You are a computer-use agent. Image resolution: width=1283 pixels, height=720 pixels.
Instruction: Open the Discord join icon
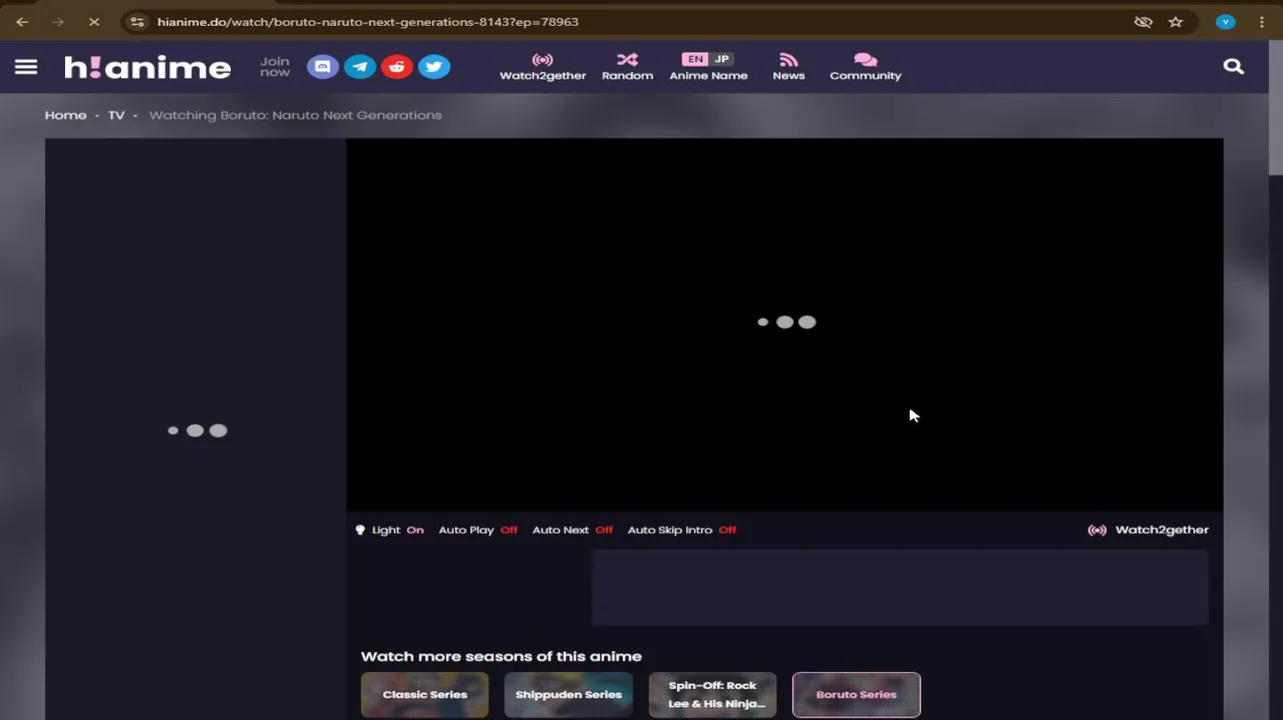(x=322, y=67)
